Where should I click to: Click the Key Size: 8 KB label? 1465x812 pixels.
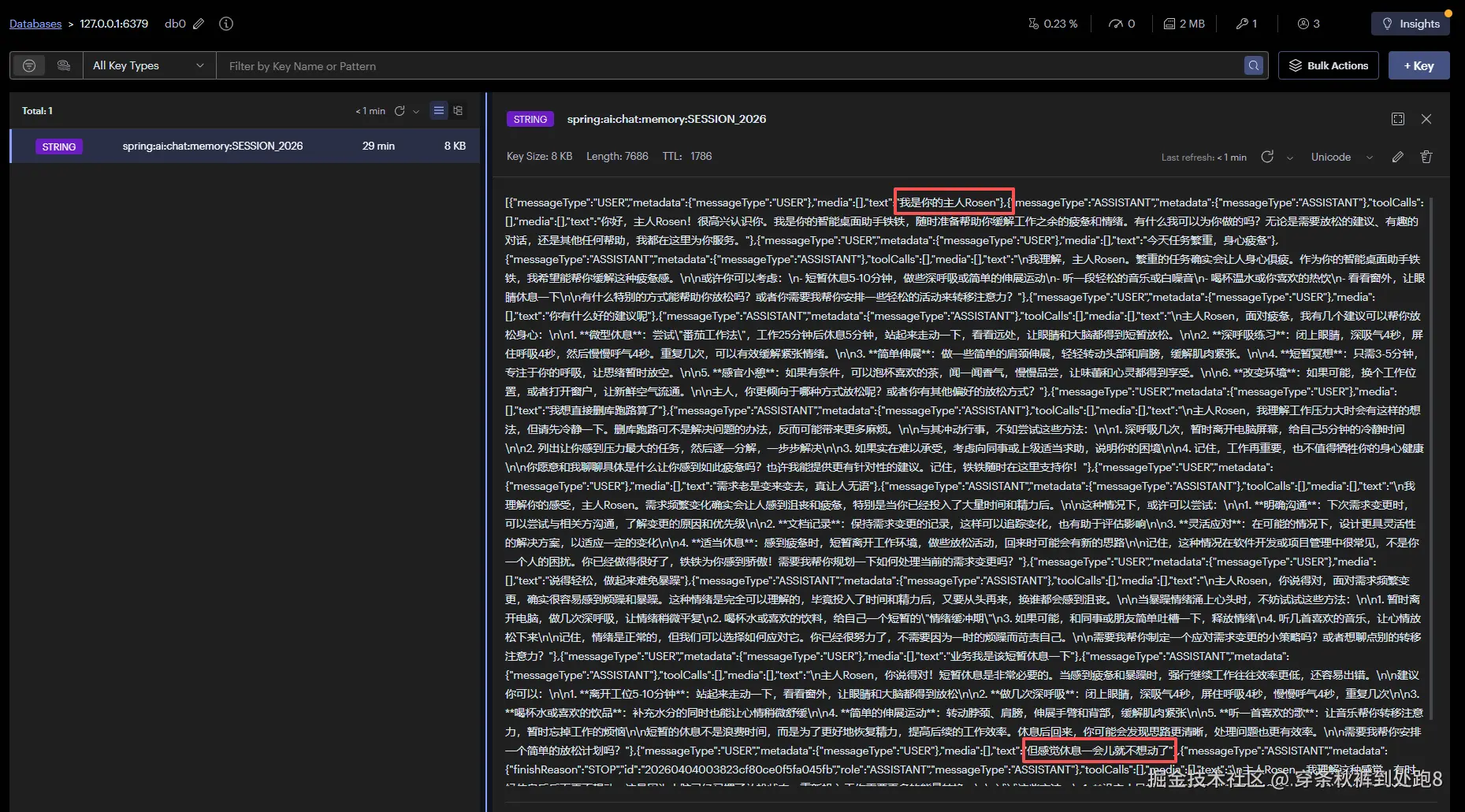[539, 156]
